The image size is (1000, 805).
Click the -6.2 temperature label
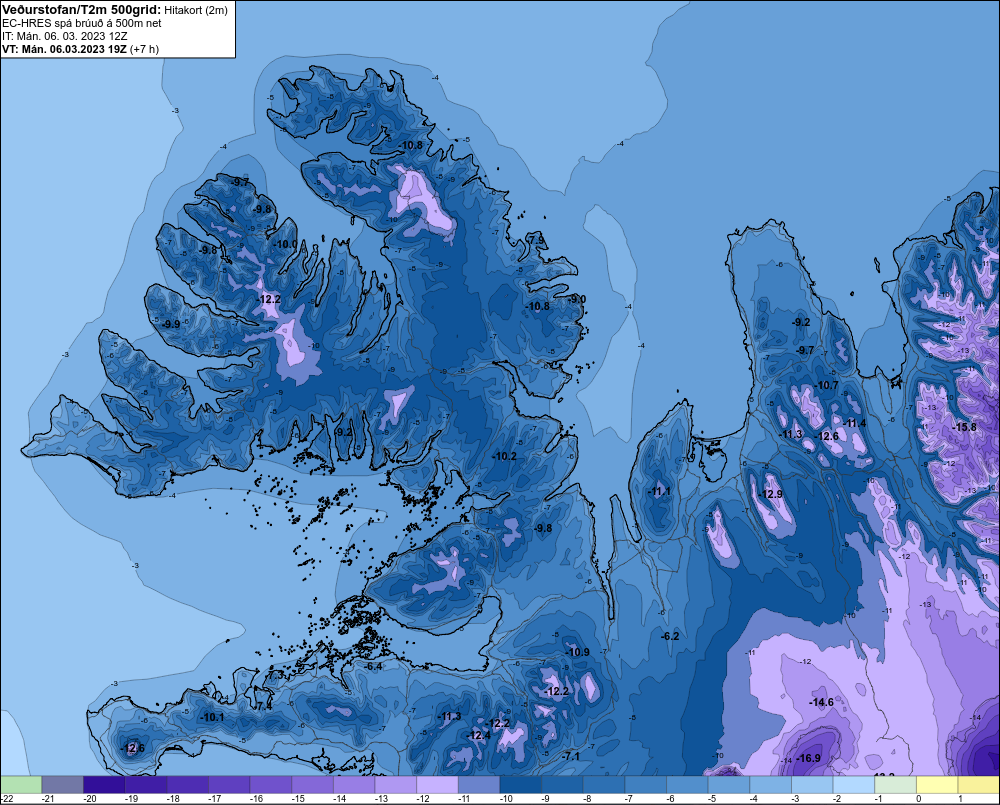pos(670,636)
